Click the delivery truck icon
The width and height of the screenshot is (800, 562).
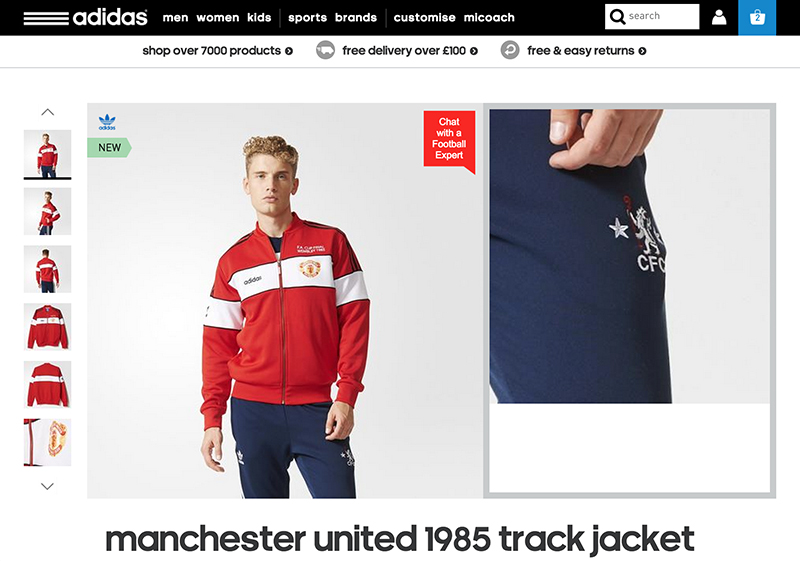coord(326,50)
